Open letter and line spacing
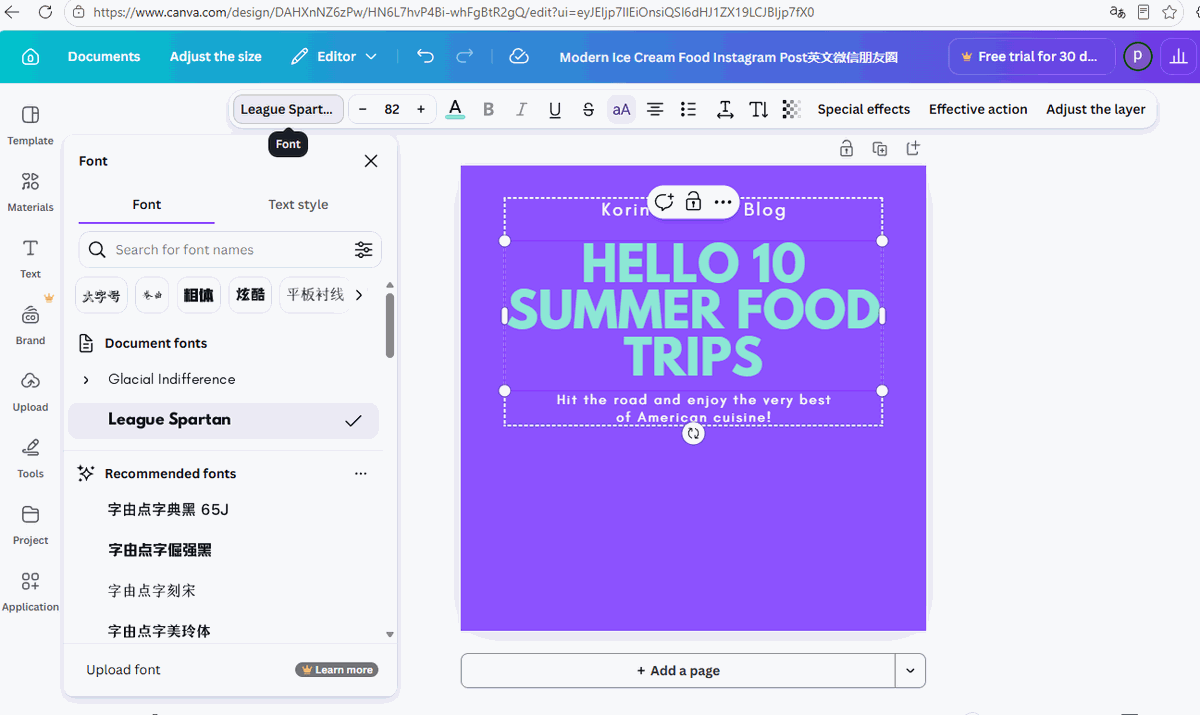1200x715 pixels. pyautogui.click(x=725, y=109)
